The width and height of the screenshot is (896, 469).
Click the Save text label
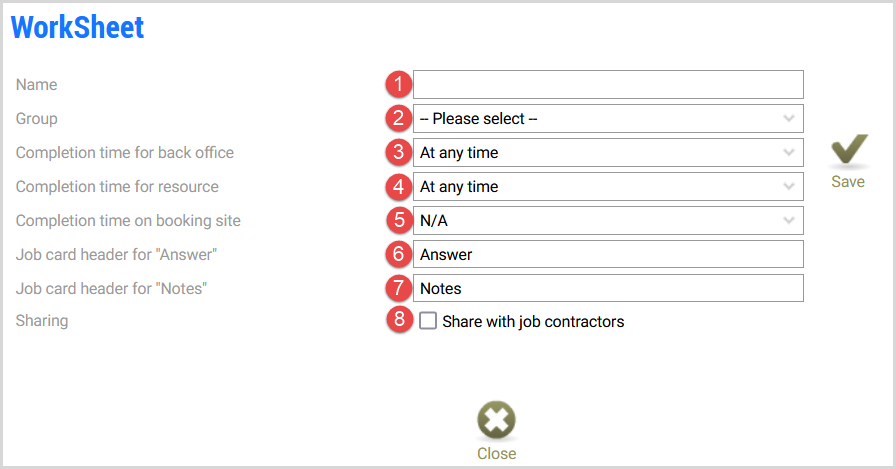(x=848, y=182)
